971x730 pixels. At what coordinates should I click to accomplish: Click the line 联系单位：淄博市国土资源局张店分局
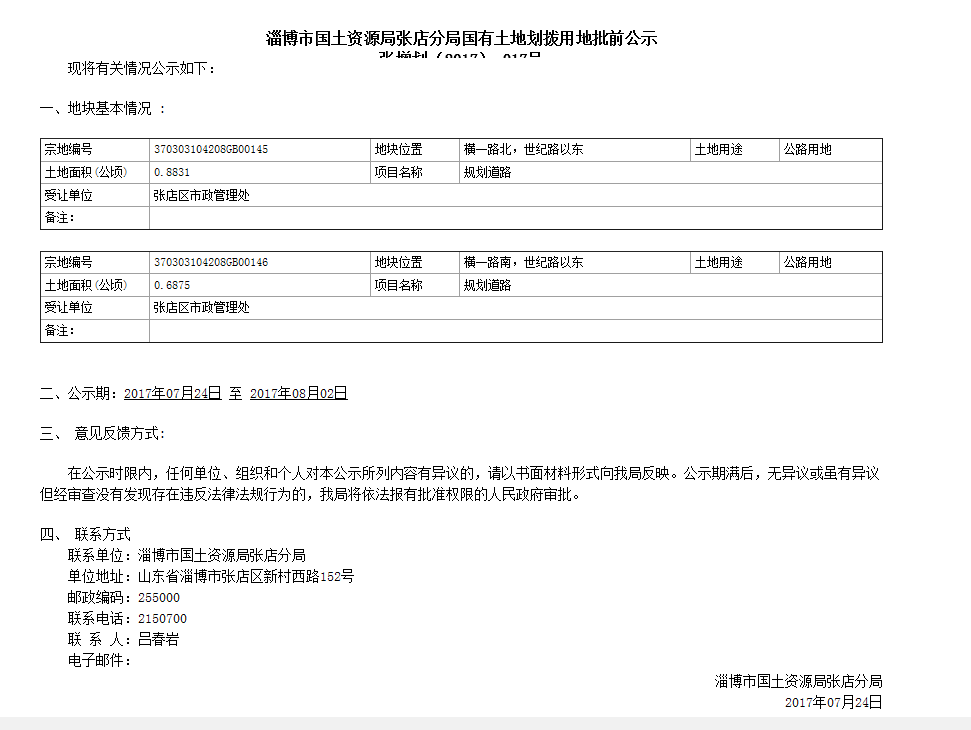186,555
